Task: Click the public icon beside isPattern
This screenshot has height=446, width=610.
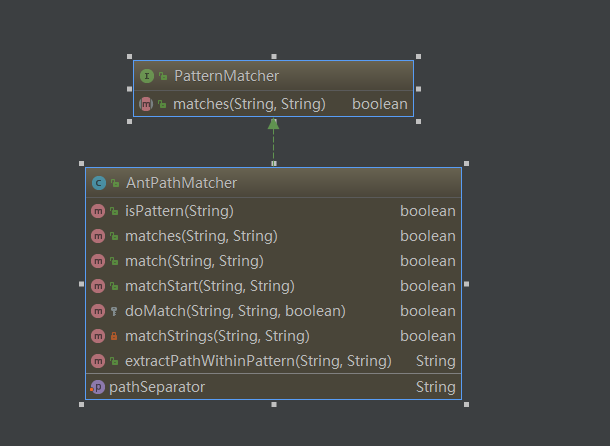Action: click(114, 211)
